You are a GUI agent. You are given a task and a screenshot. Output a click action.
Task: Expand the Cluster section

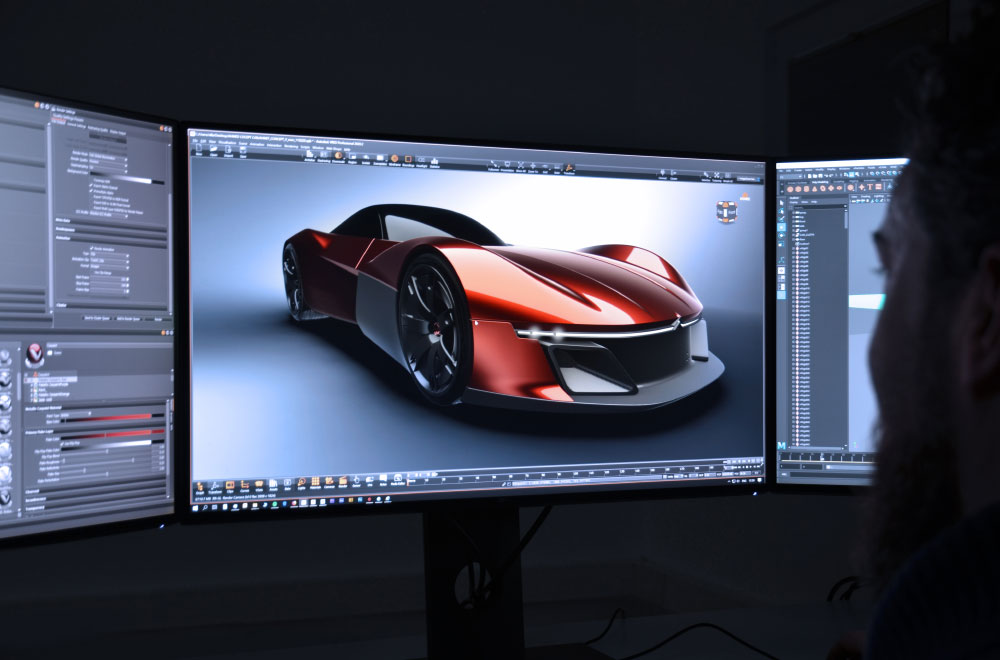coord(113,305)
